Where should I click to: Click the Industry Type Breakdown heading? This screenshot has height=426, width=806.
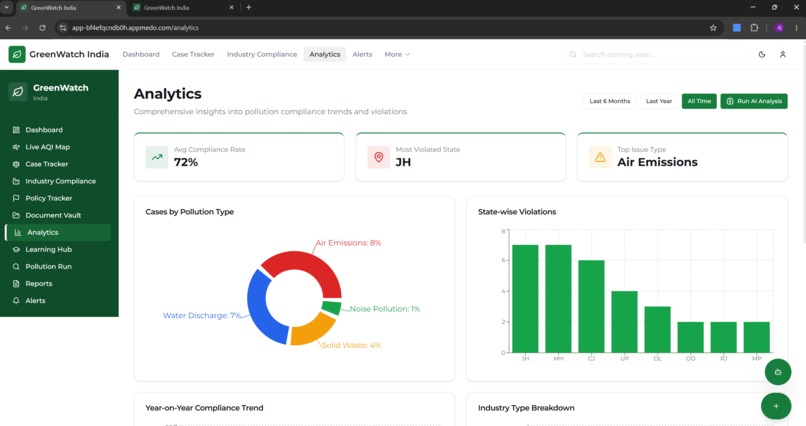pyautogui.click(x=526, y=408)
